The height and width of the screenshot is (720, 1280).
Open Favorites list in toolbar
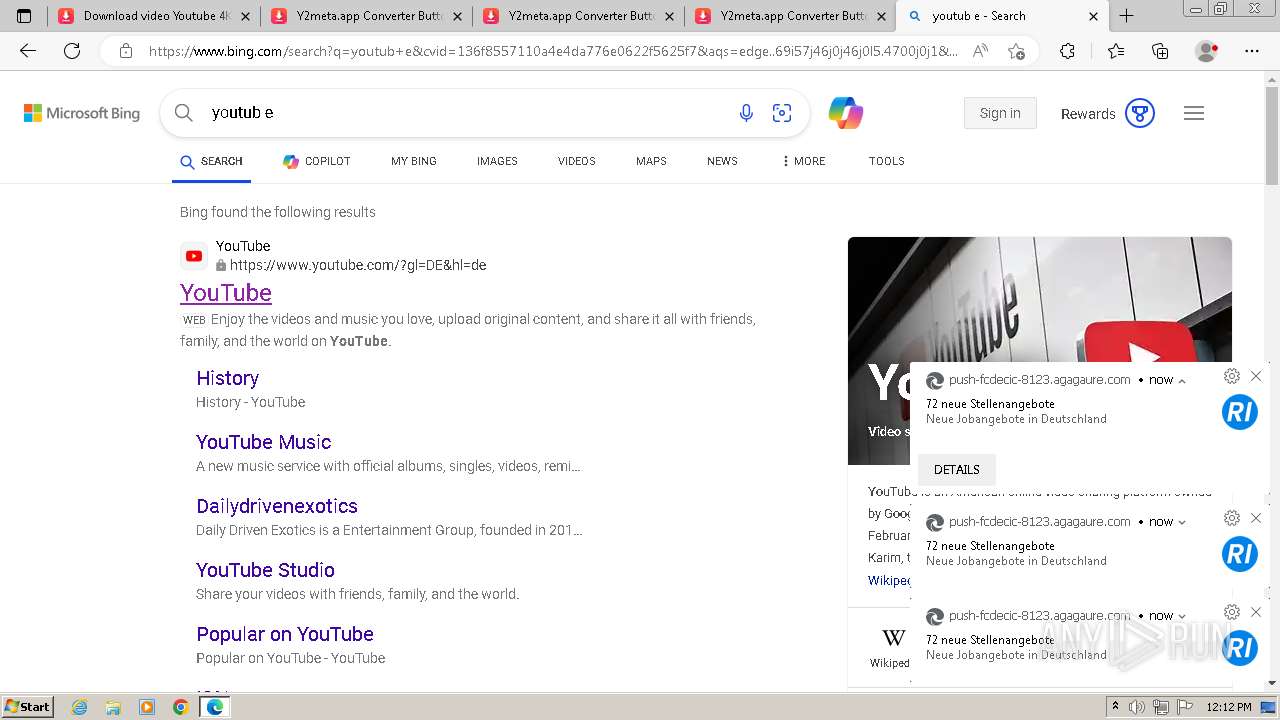click(x=1116, y=51)
